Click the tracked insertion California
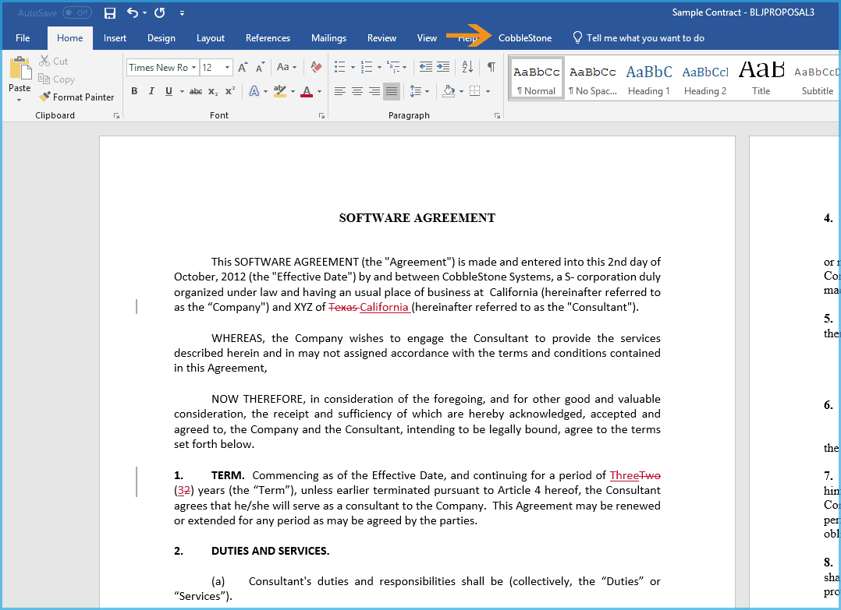Viewport: 841px width, 610px height. point(384,307)
